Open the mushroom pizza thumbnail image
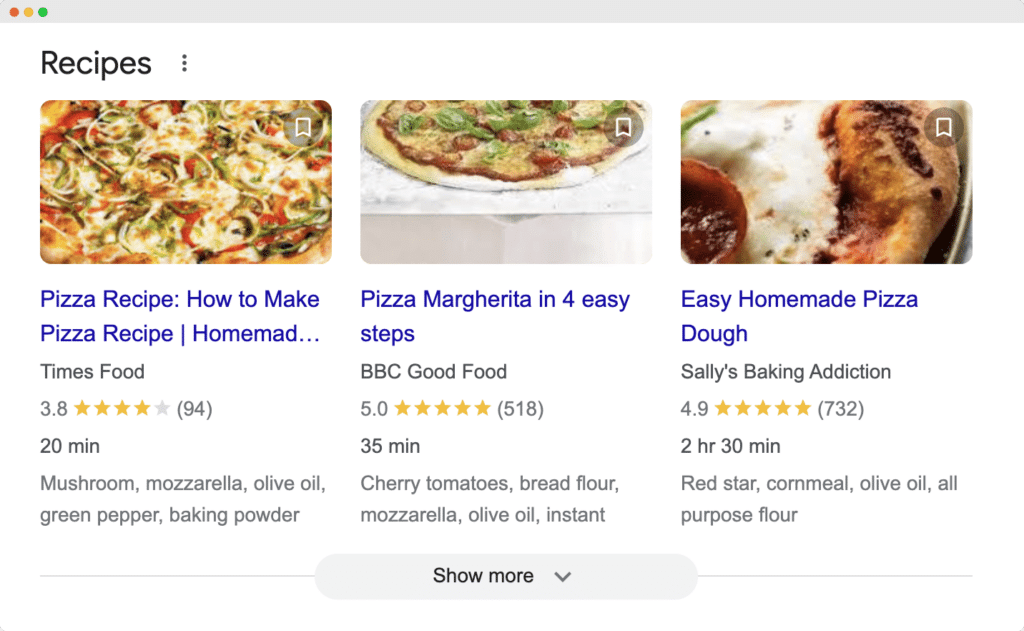This screenshot has height=631, width=1024. tap(185, 181)
